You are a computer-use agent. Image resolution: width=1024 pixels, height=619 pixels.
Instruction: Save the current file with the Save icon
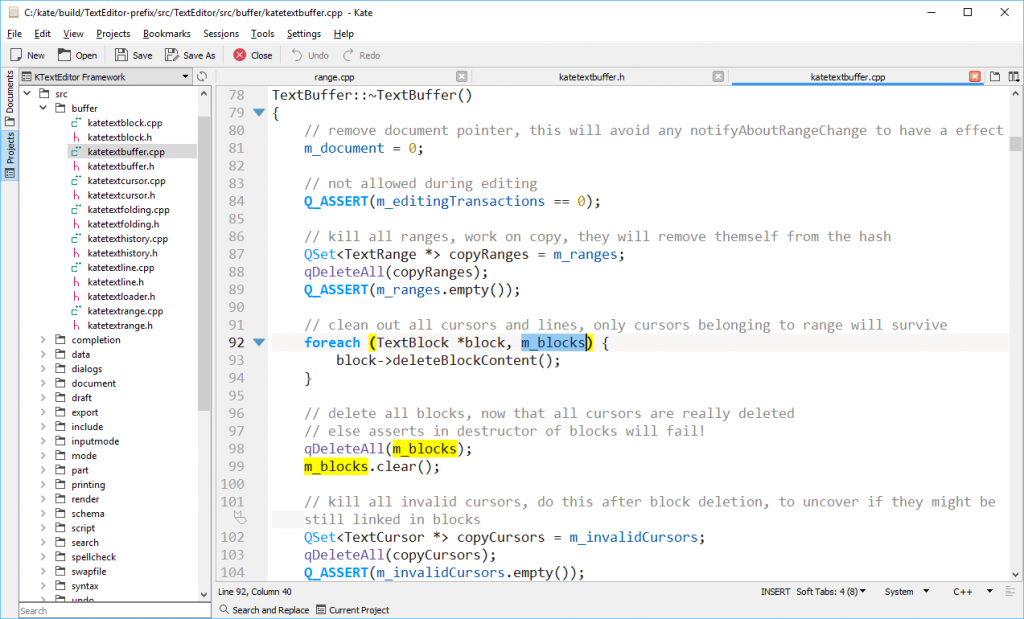coord(131,55)
